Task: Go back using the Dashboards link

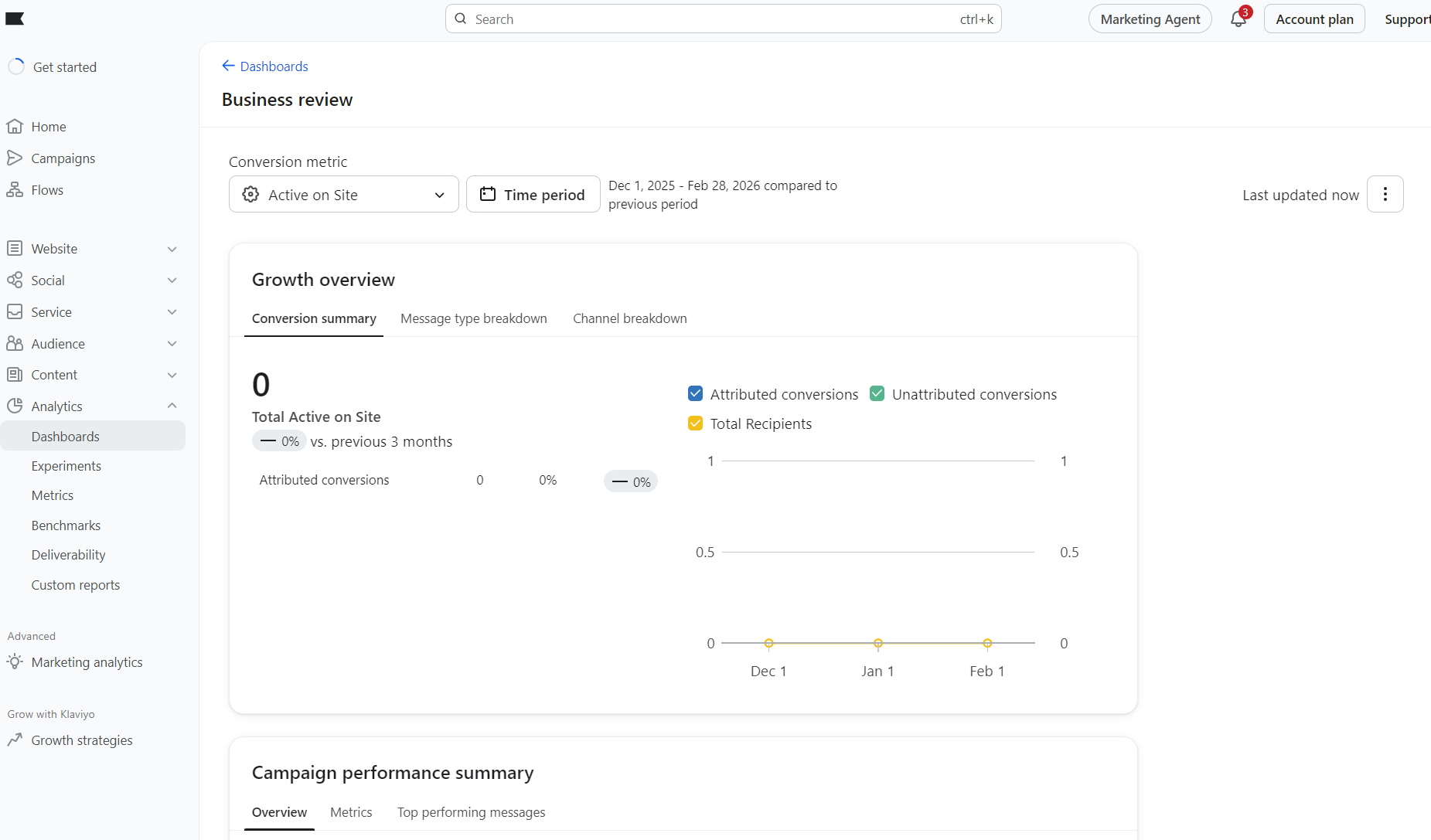Action: (x=265, y=66)
